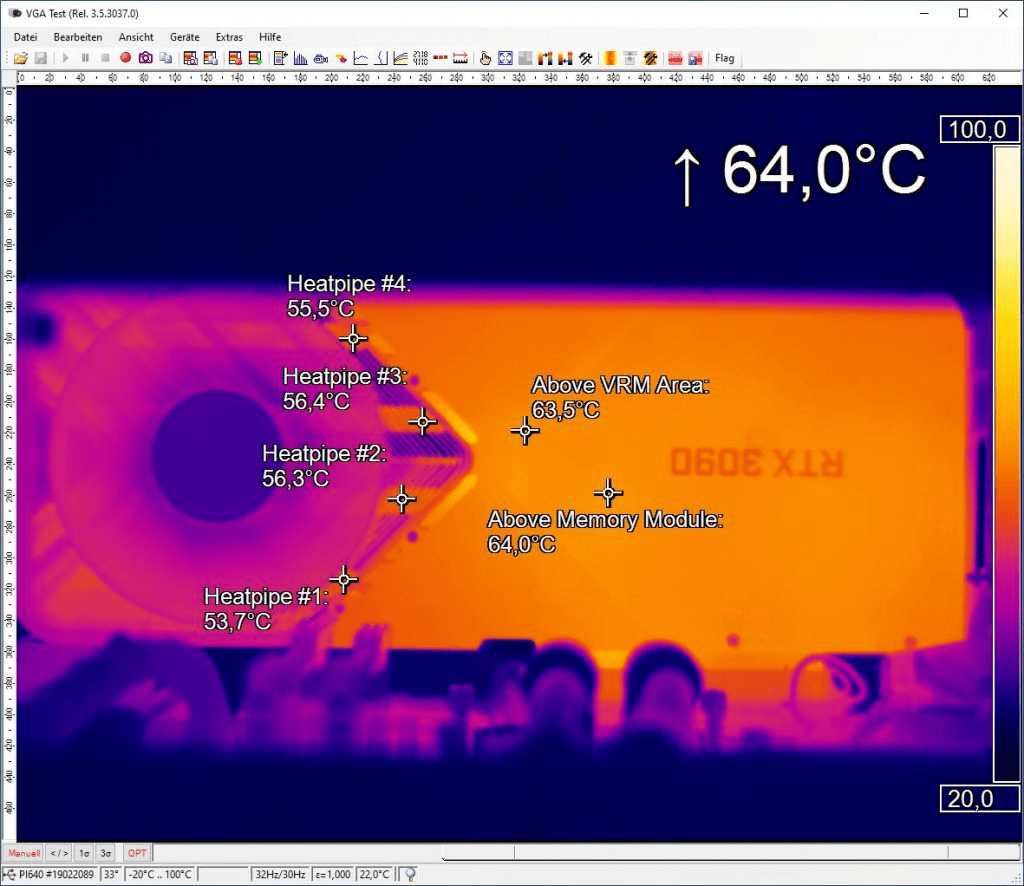Toggle full-screen expand arrows icon
Viewport: 1024px width, 886px height.
505,58
